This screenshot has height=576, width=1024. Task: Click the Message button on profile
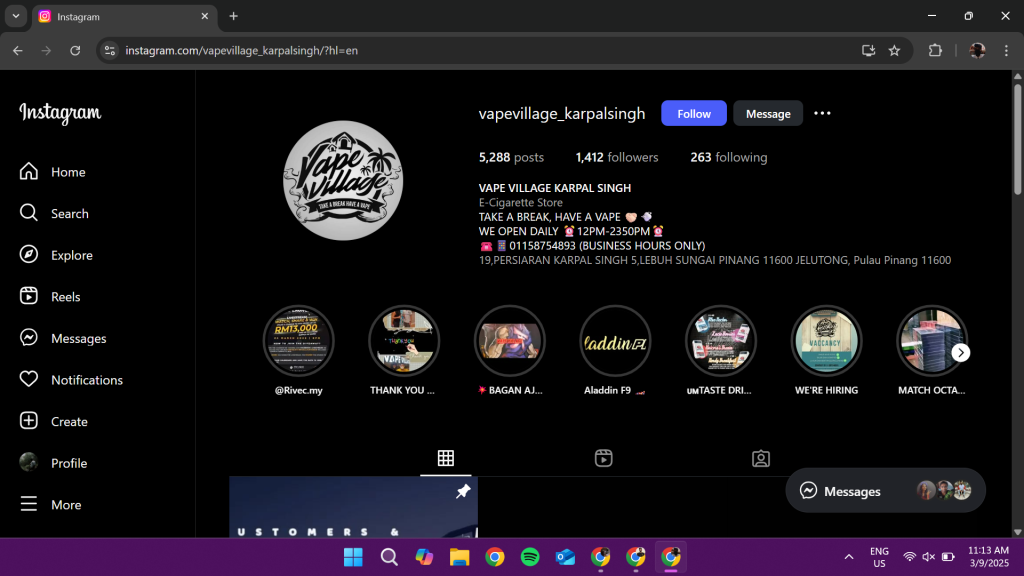point(768,114)
